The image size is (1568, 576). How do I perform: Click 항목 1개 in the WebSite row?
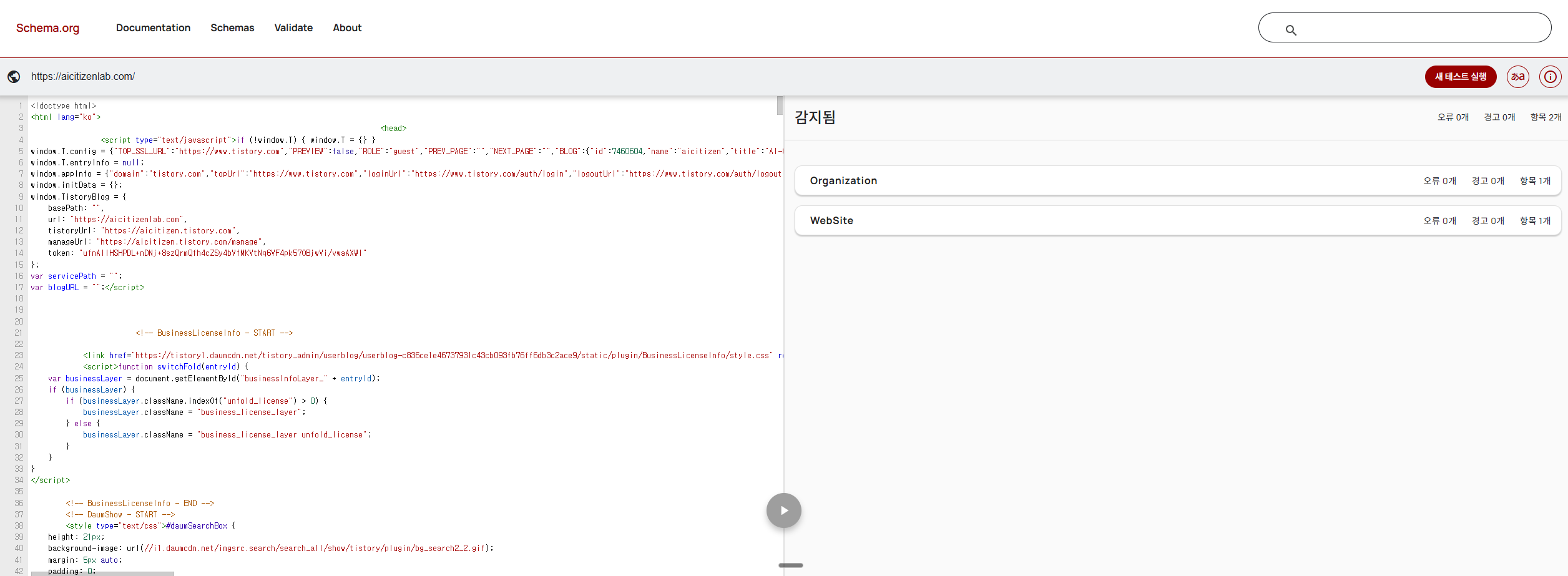pyautogui.click(x=1535, y=221)
